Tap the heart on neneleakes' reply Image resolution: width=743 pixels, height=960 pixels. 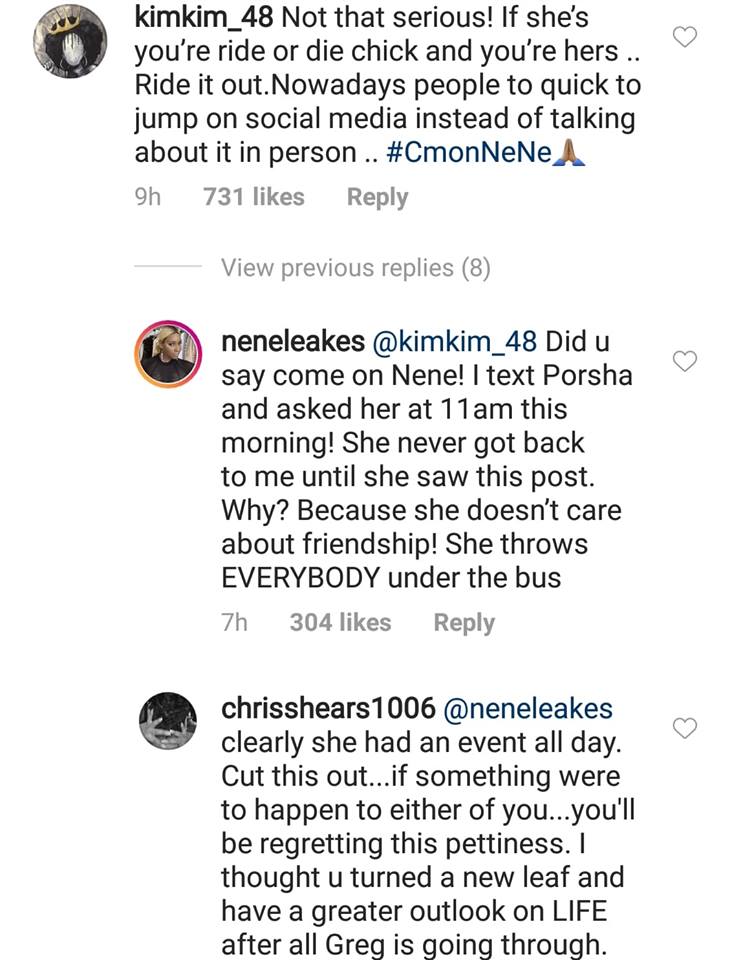coord(685,361)
